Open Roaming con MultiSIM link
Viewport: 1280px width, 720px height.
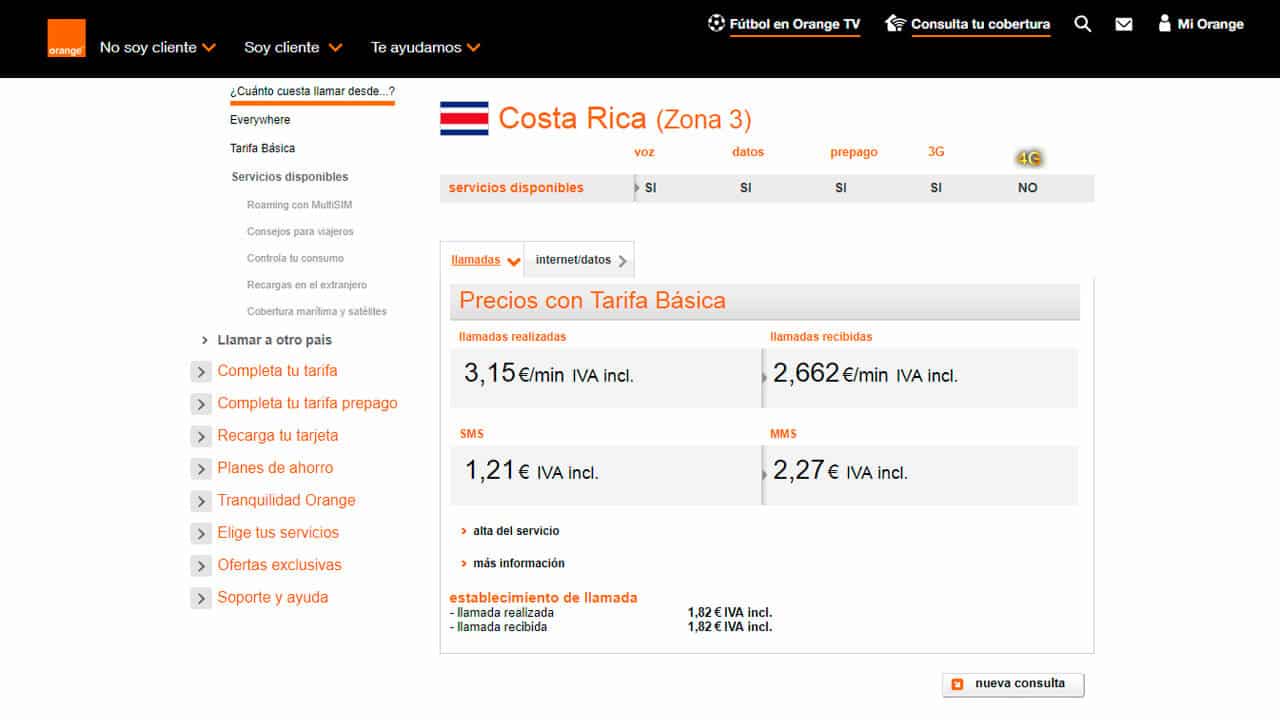tap(300, 205)
